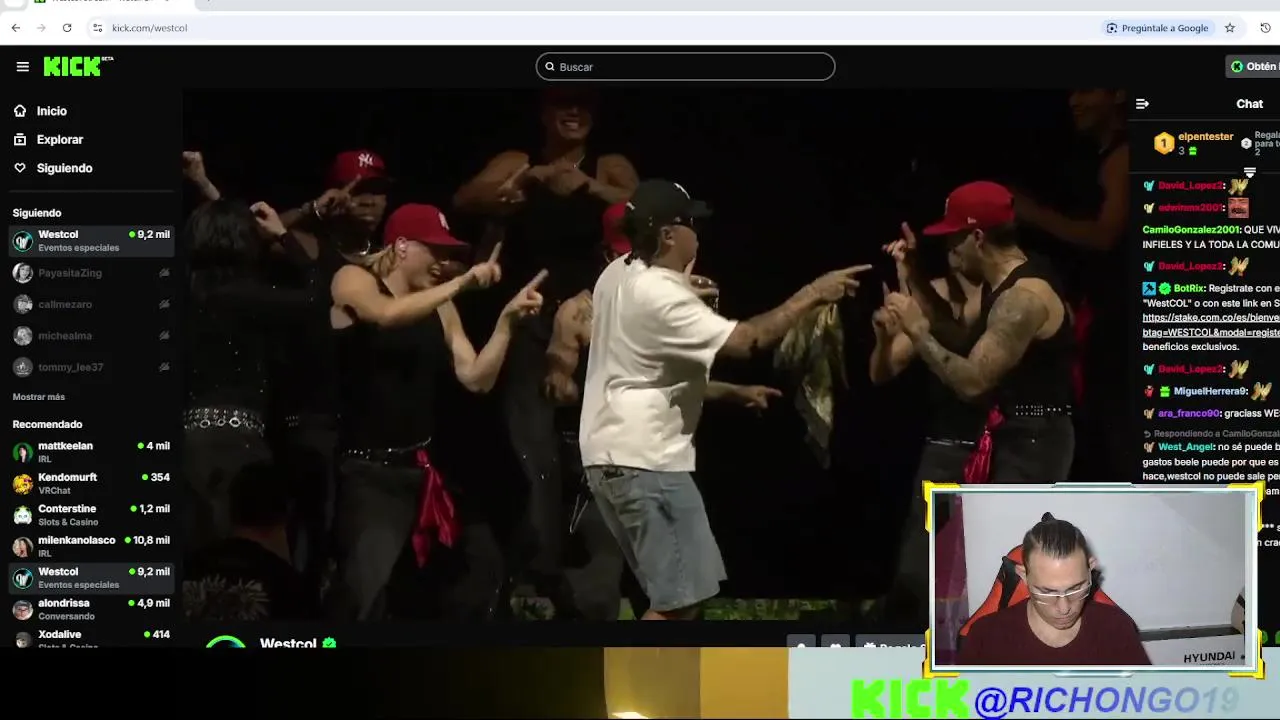This screenshot has width=1280, height=720.
Task: Open browser history clock icon
Action: [x=1265, y=28]
